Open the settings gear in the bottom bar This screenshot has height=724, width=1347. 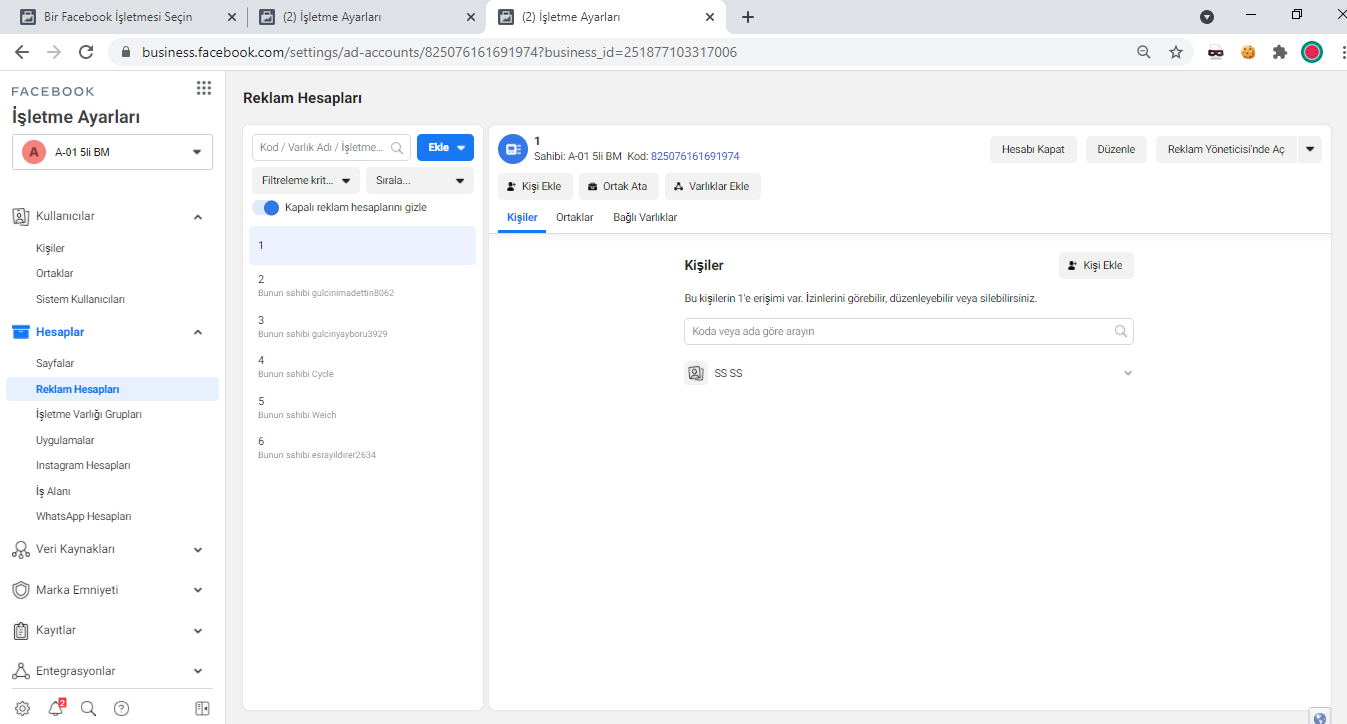click(x=22, y=708)
